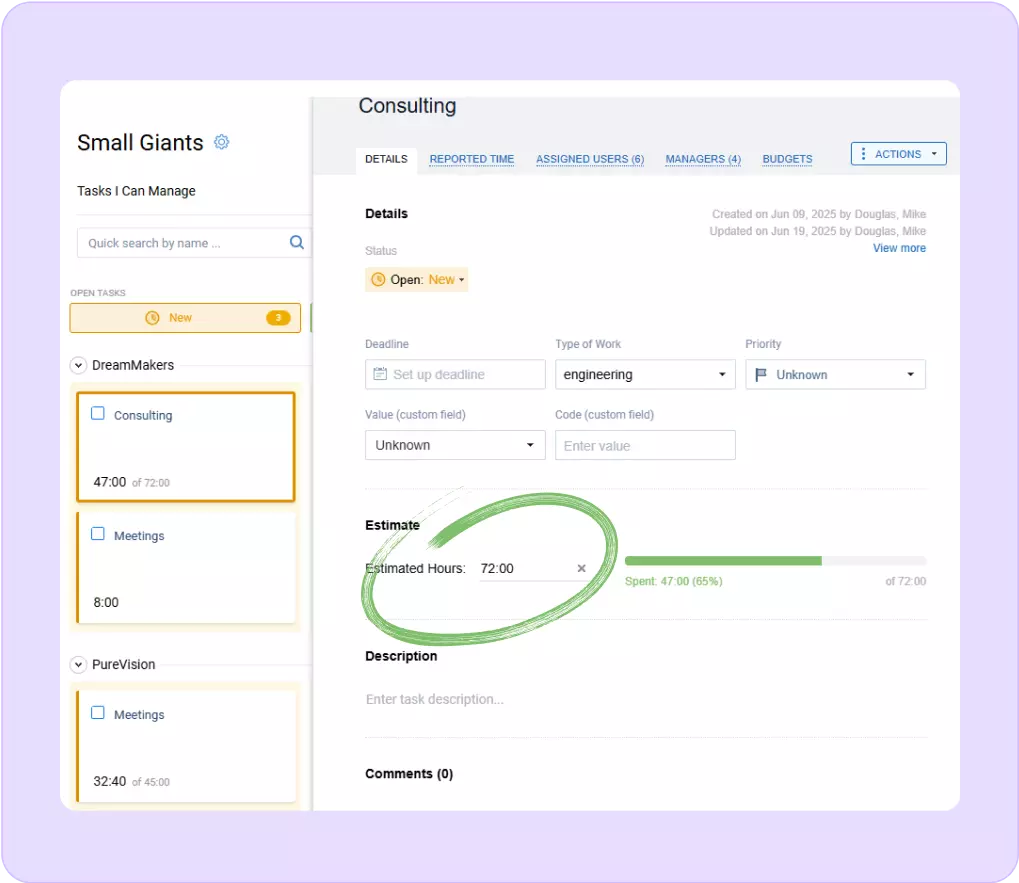Click the clock icon in New filter

click(x=152, y=318)
